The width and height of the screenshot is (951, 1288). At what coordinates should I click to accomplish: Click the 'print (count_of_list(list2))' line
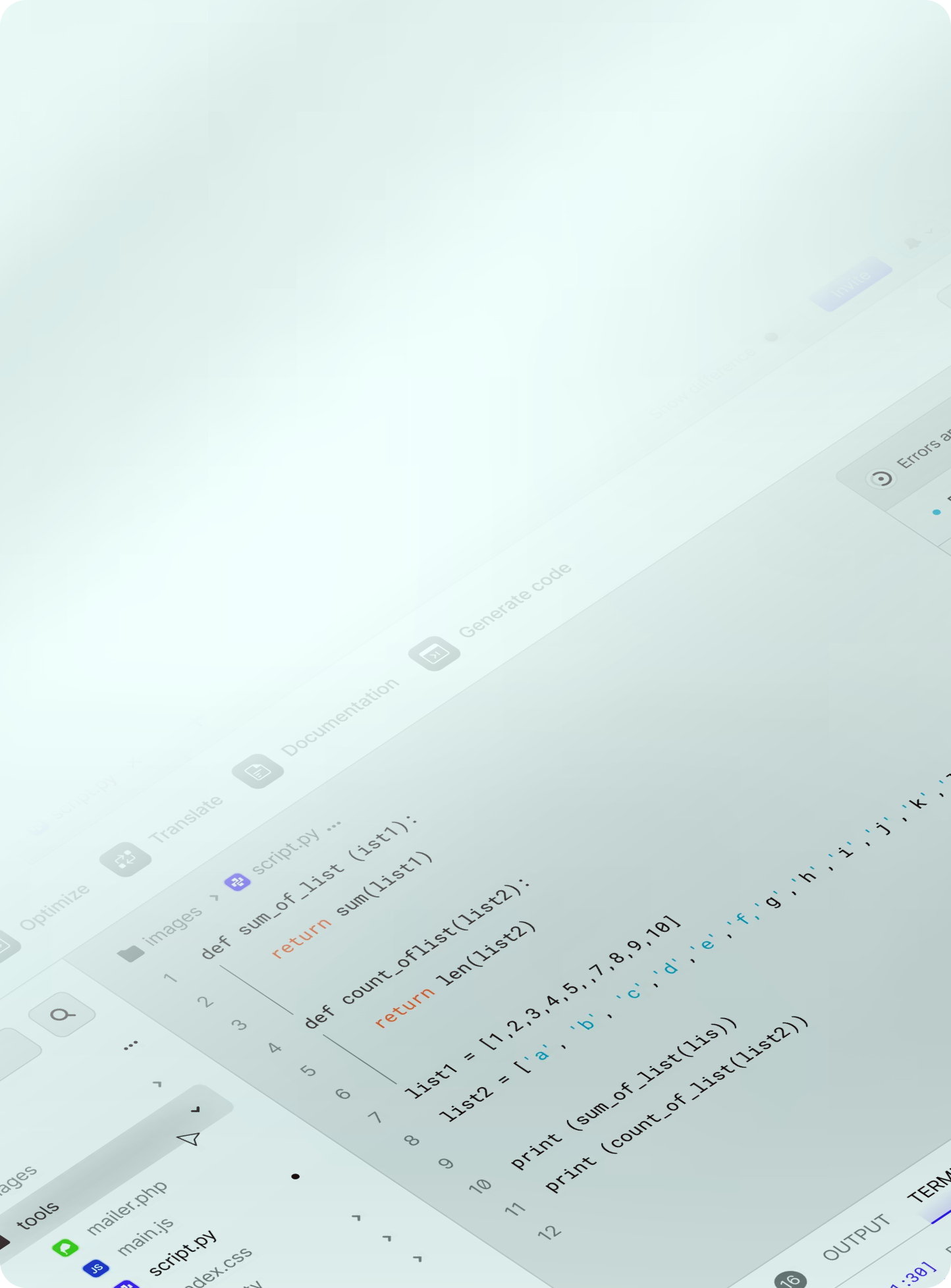click(x=677, y=1104)
